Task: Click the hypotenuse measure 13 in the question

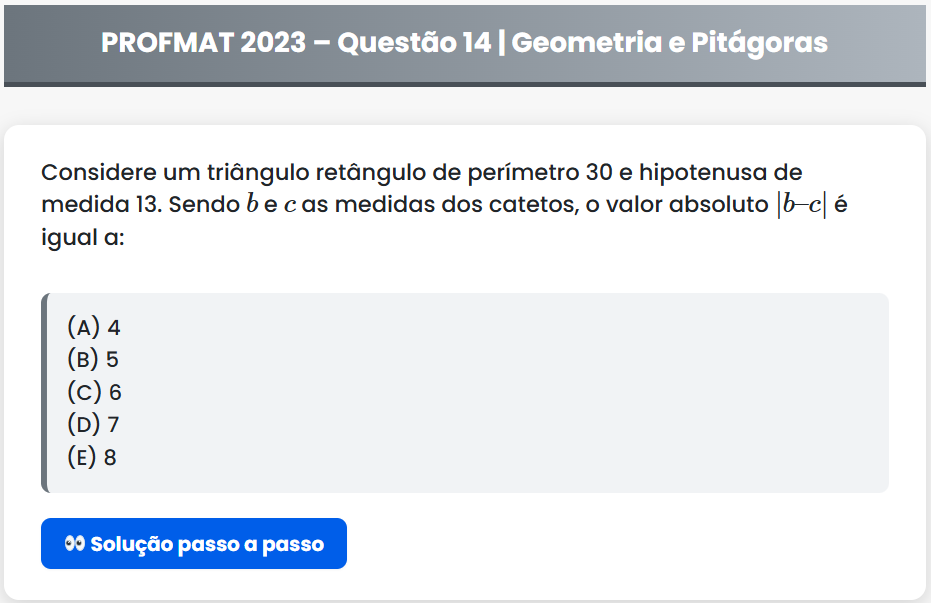Action: pos(146,205)
